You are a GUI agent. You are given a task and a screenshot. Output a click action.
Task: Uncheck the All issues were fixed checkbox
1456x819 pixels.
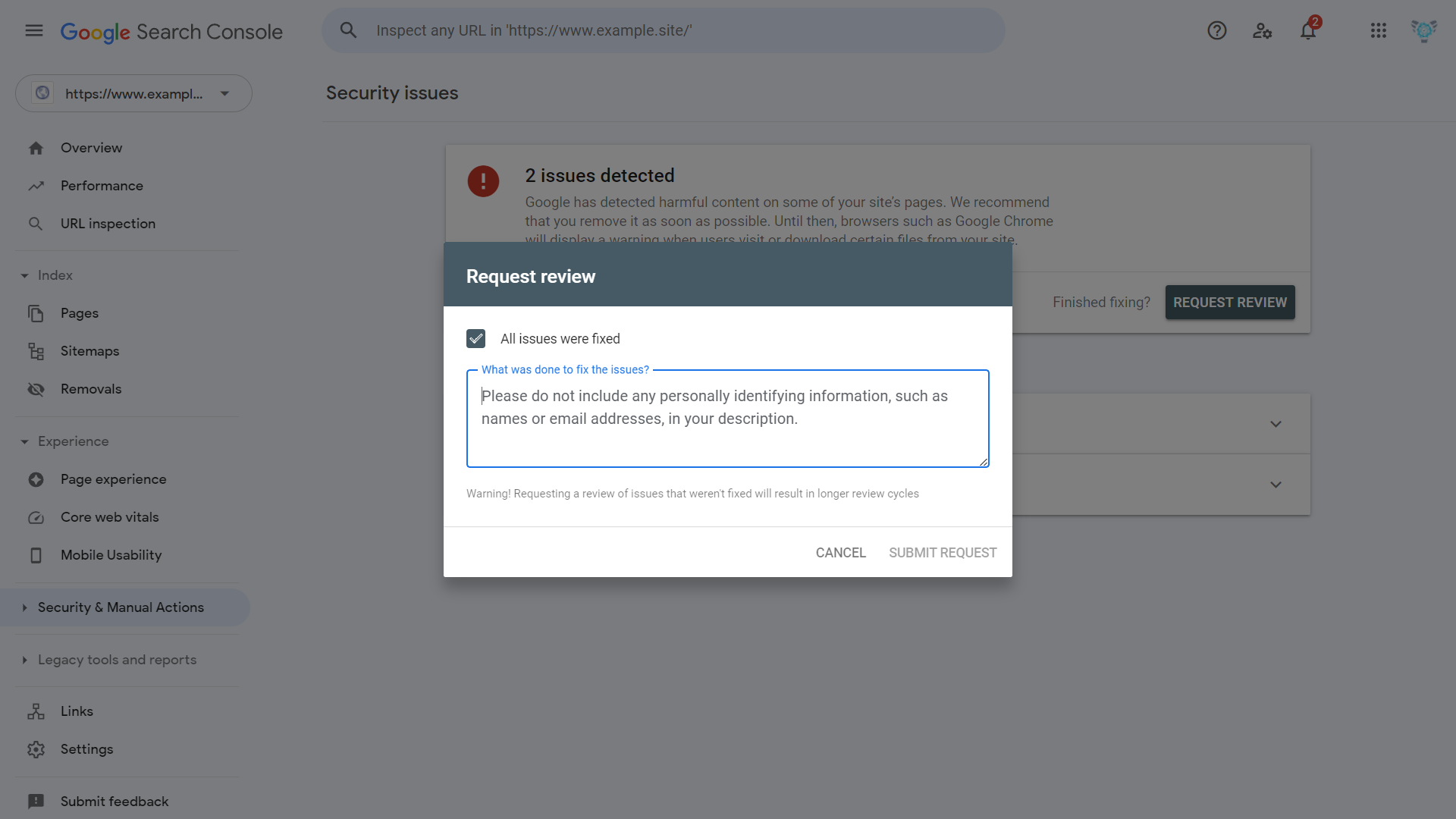475,338
